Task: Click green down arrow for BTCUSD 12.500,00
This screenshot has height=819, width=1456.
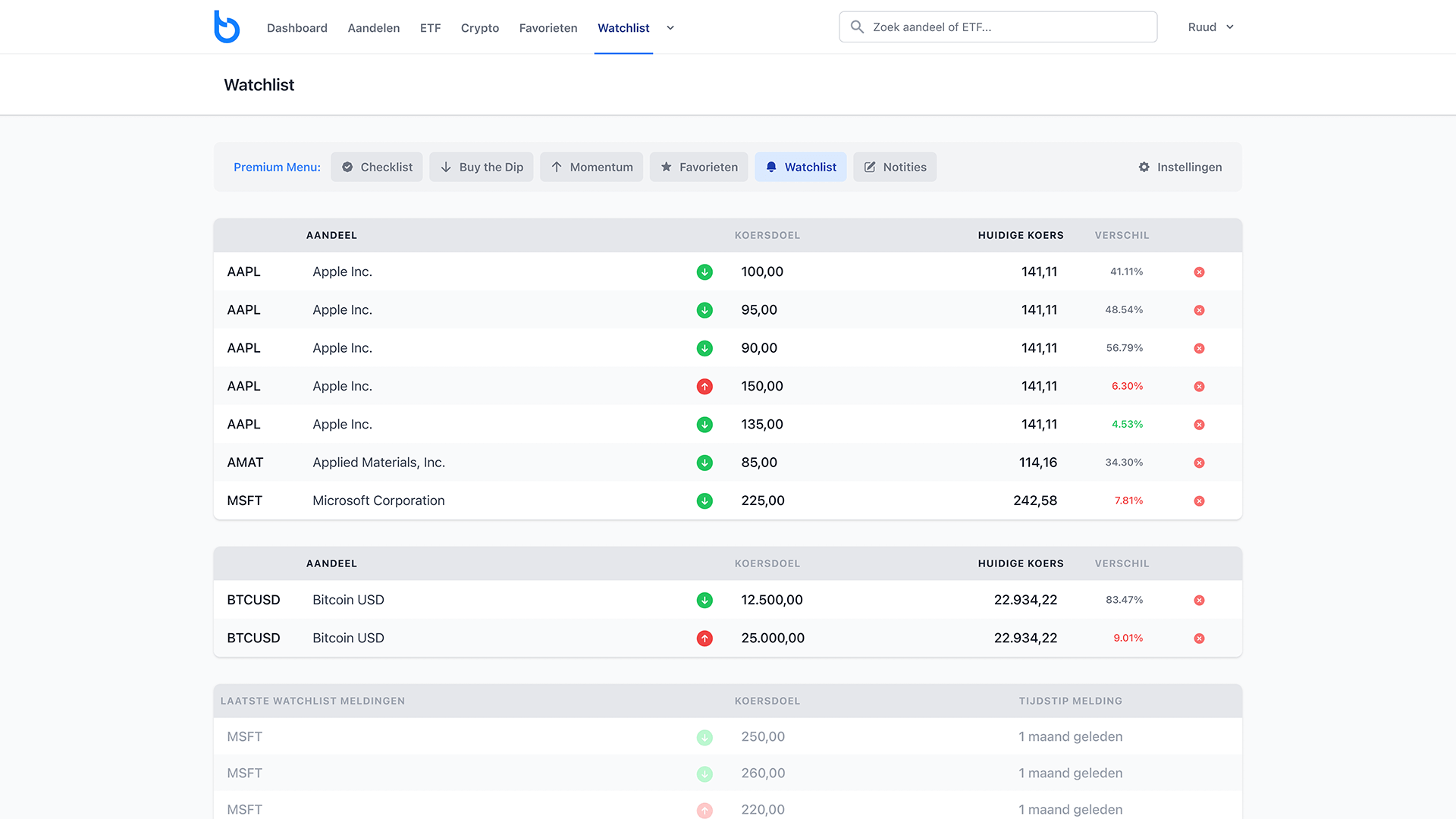Action: 704,601
